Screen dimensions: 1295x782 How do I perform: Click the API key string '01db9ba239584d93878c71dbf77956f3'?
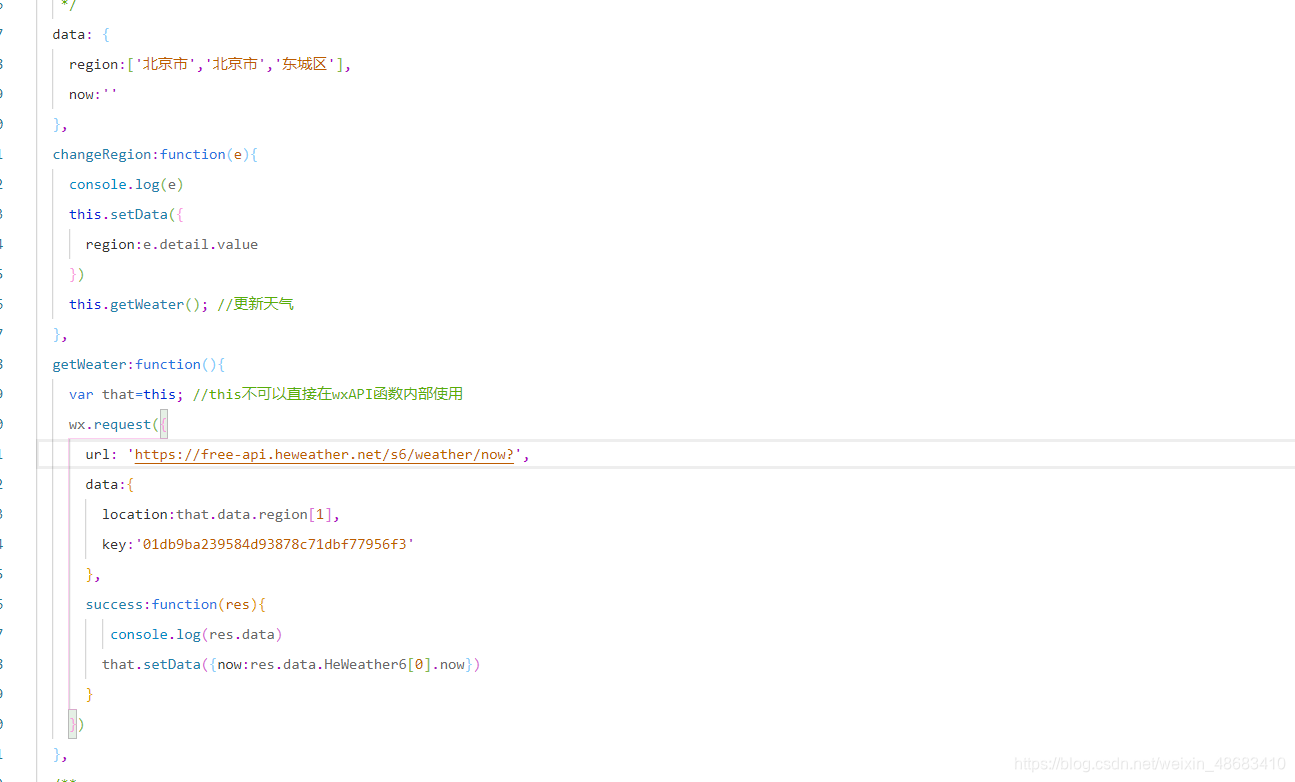[275, 544]
